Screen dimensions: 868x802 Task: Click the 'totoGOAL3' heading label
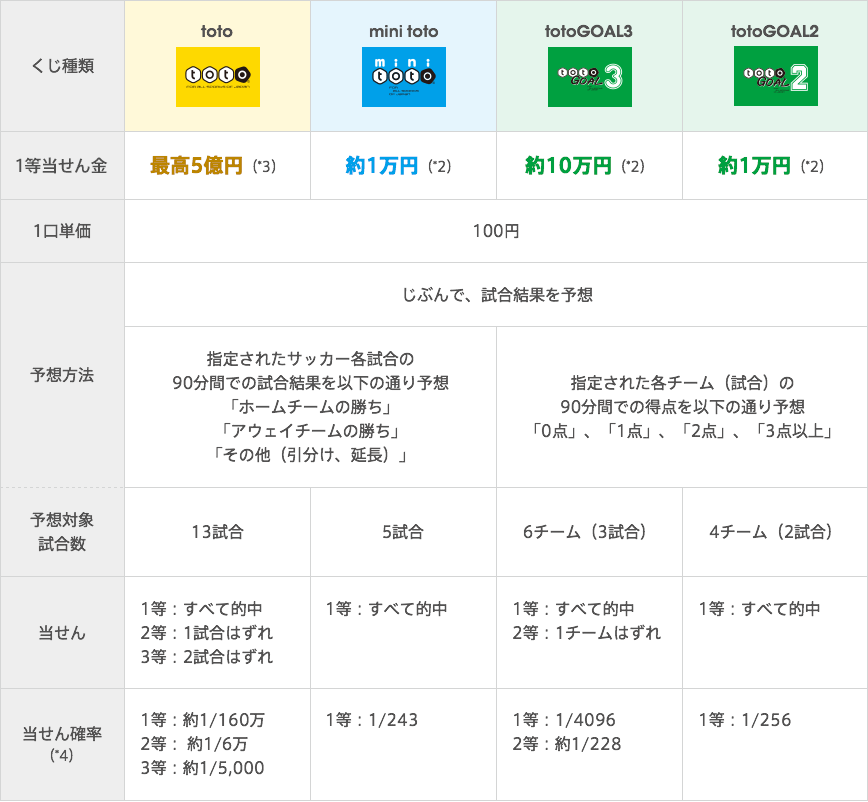(589, 31)
